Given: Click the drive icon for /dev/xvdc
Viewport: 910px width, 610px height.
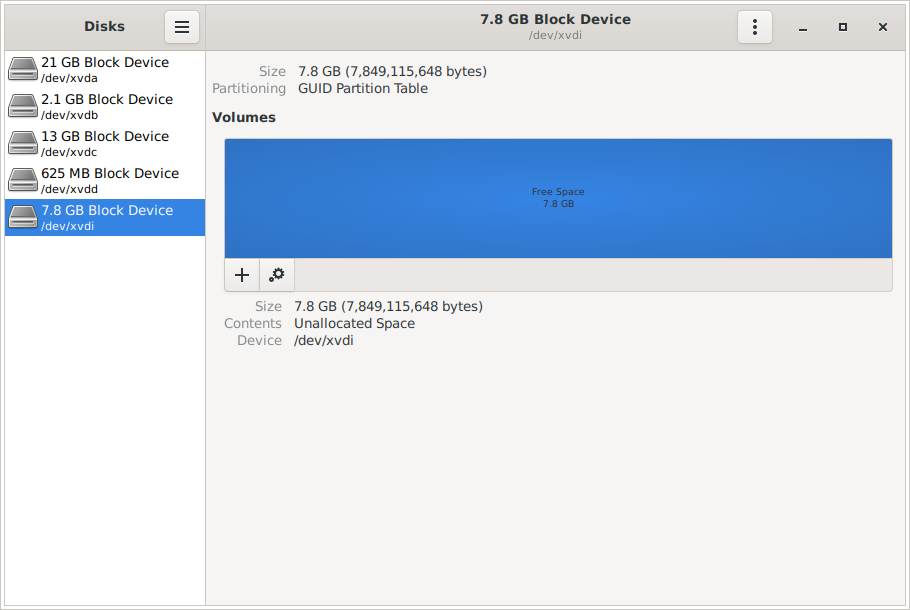Looking at the screenshot, I should click(22, 143).
